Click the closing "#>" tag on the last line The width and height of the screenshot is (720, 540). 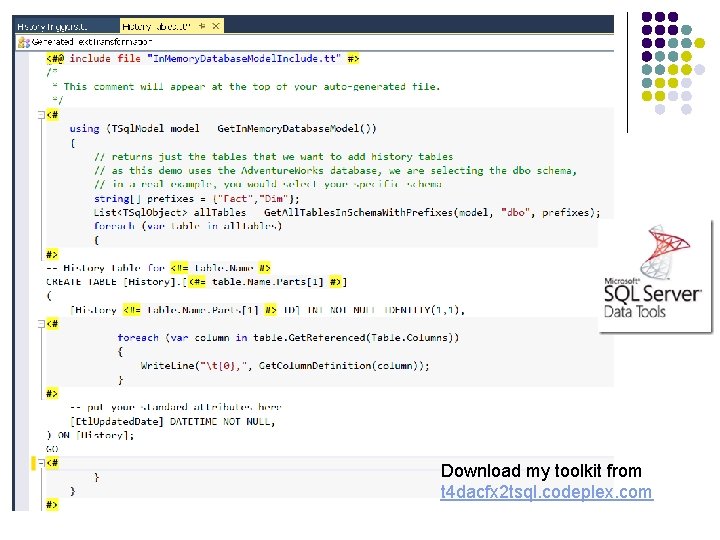click(x=52, y=505)
